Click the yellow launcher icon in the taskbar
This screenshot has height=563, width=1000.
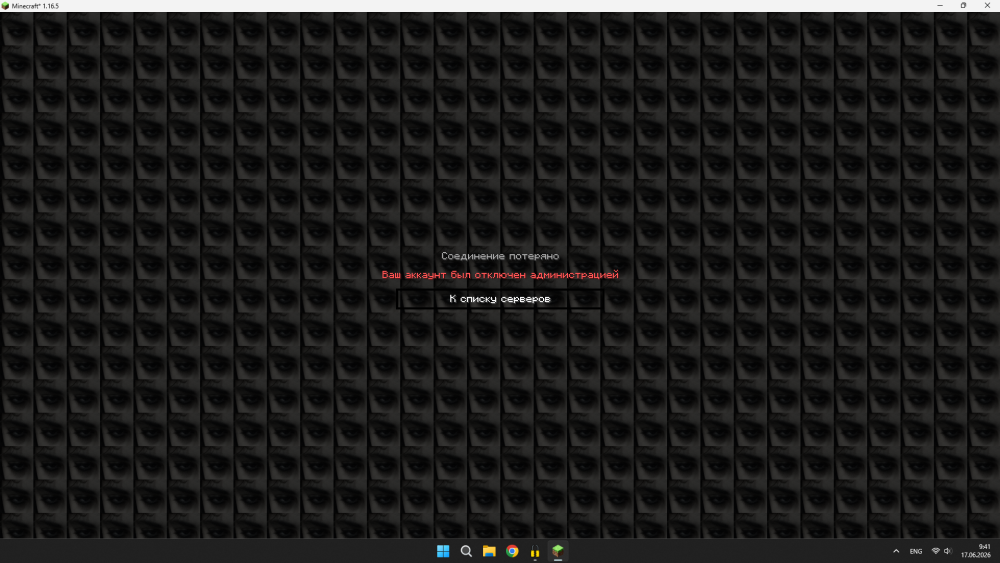[x=535, y=551]
